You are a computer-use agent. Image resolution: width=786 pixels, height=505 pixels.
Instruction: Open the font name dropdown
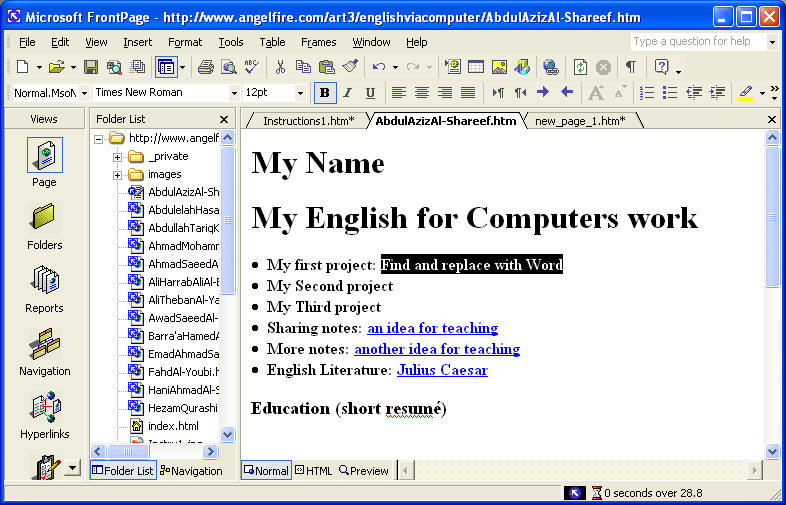(231, 93)
